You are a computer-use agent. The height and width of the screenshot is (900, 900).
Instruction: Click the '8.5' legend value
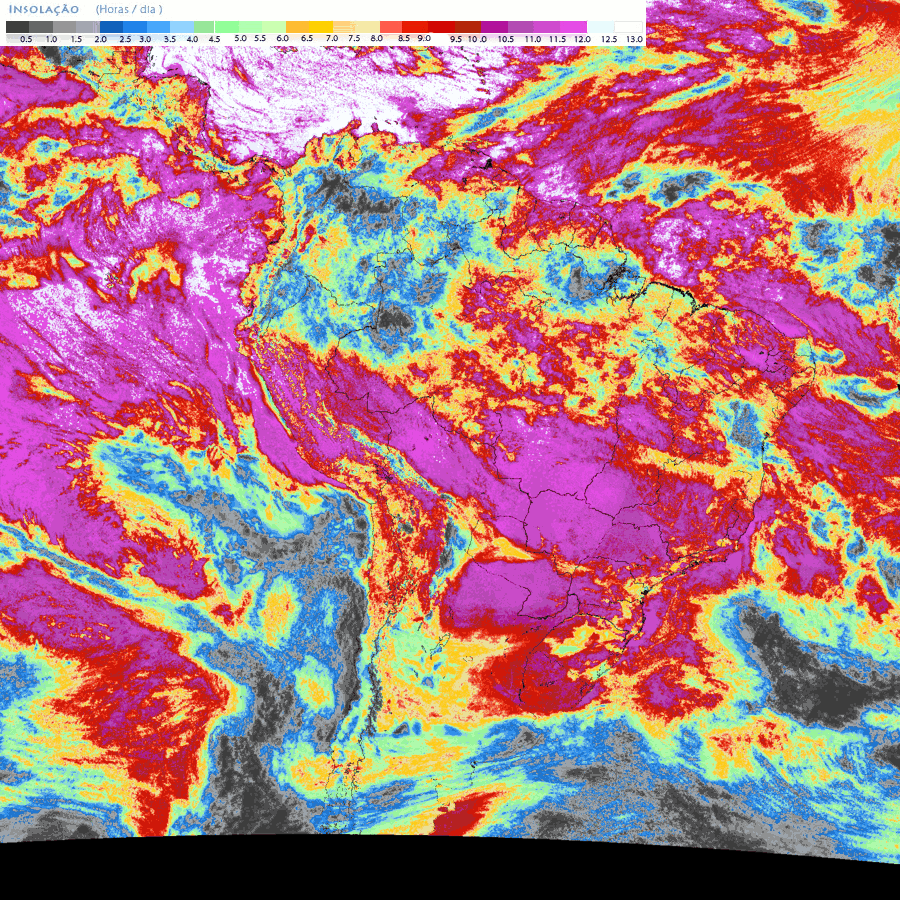coord(404,38)
